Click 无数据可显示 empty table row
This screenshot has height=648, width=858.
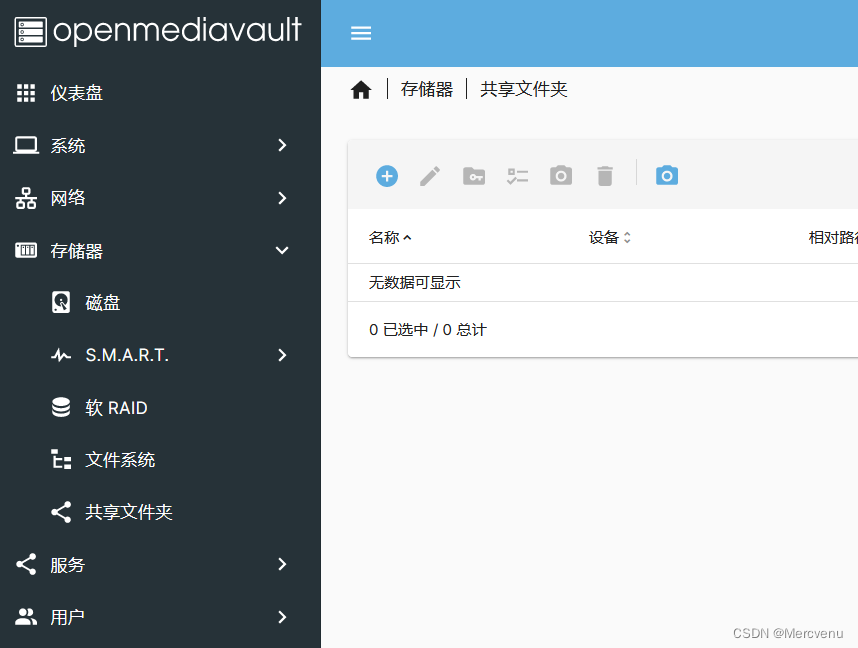click(603, 282)
